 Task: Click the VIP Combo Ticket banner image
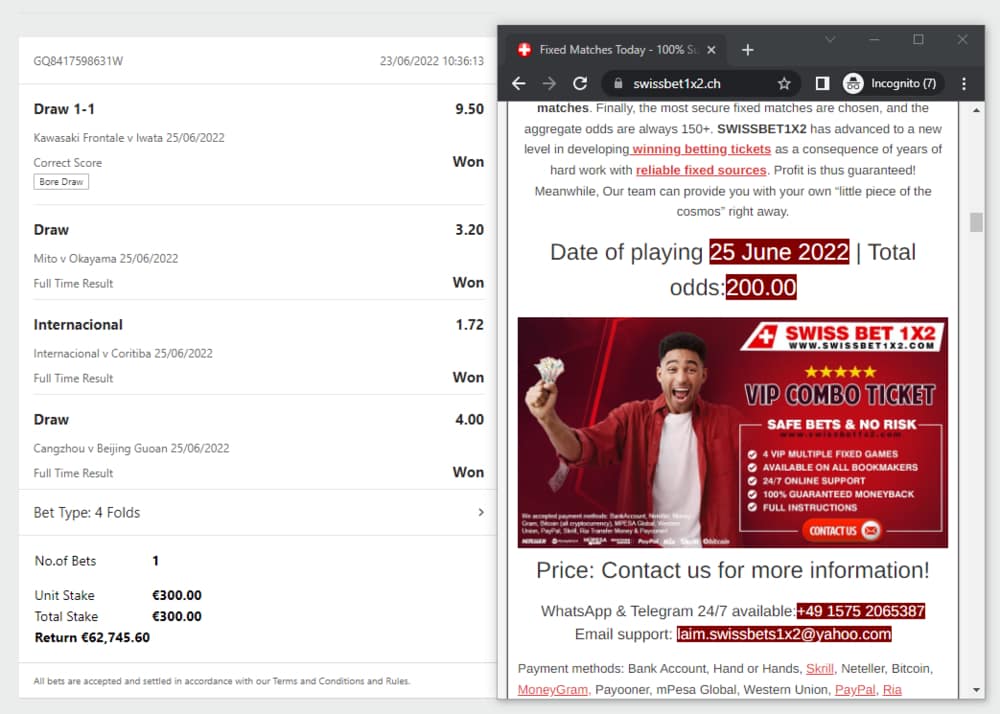733,432
